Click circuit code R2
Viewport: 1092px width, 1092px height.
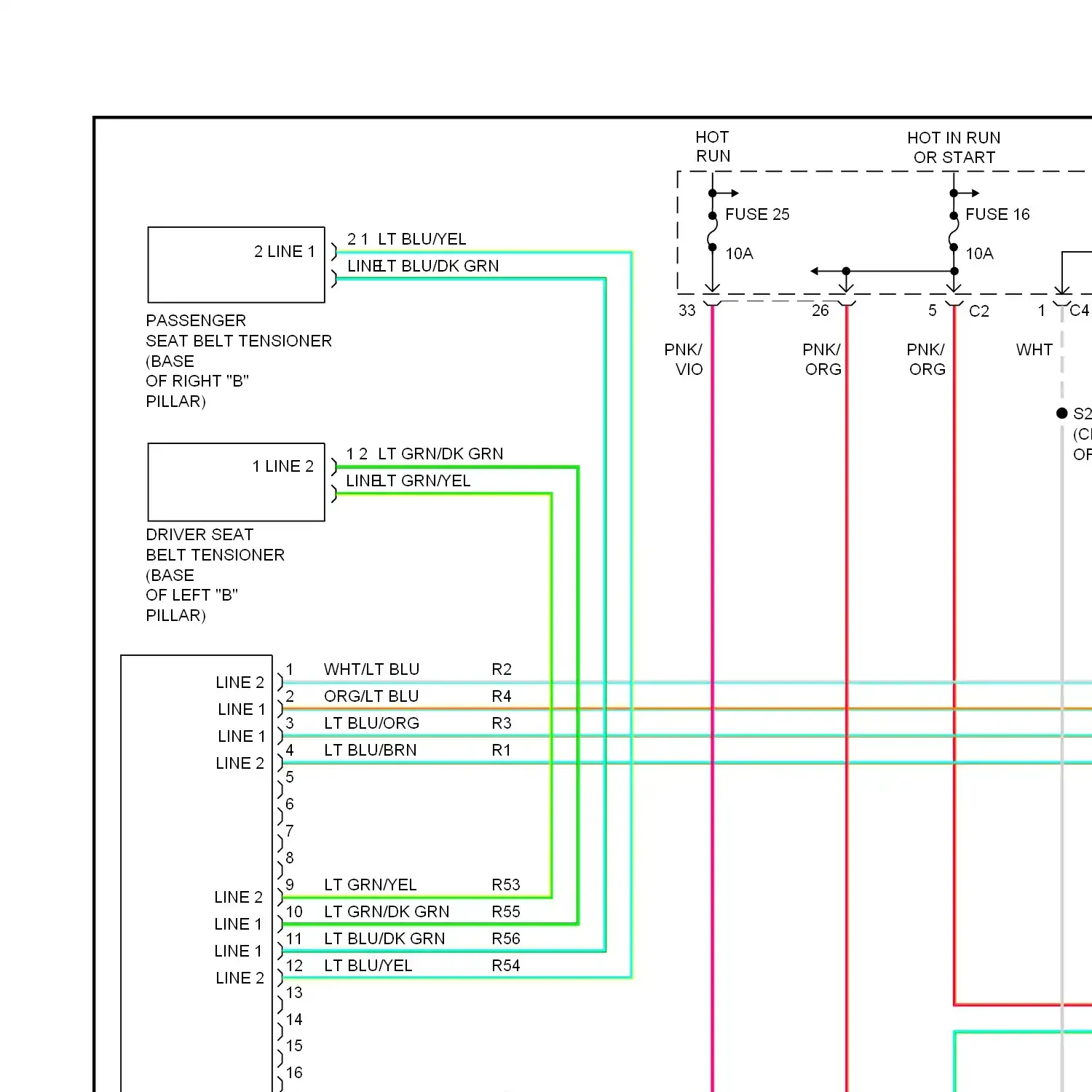coord(502,669)
